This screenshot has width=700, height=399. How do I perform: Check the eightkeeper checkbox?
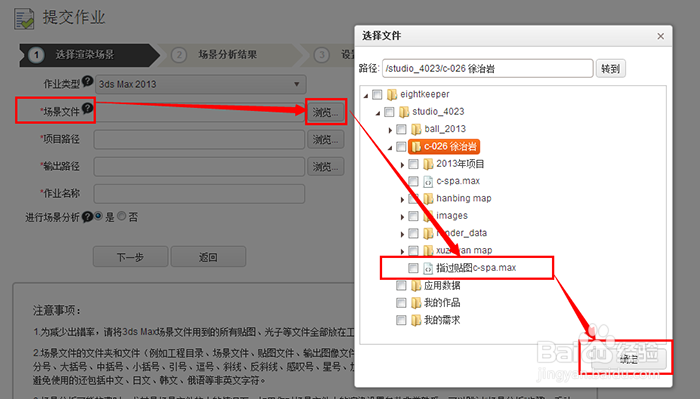coord(378,95)
